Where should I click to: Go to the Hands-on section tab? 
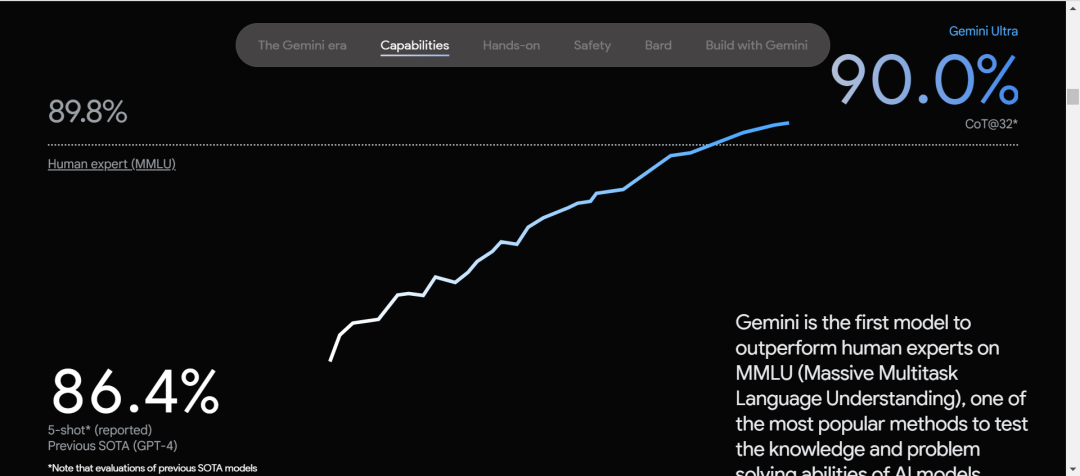point(511,45)
